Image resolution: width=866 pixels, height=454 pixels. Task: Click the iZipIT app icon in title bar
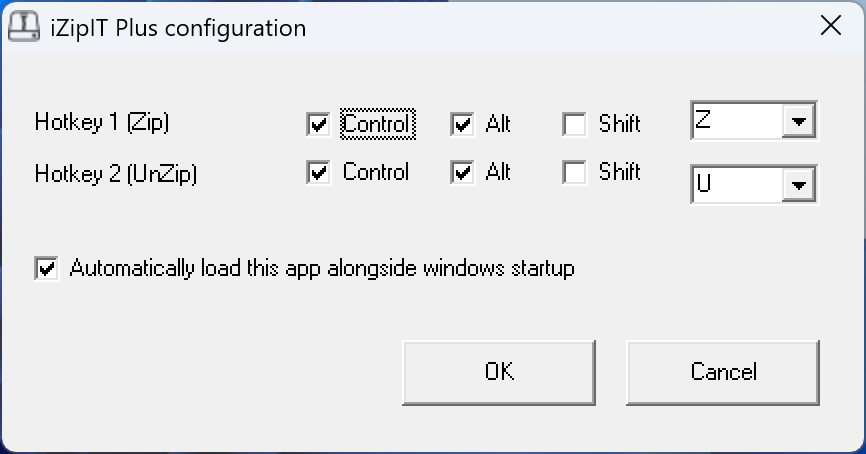point(22,27)
